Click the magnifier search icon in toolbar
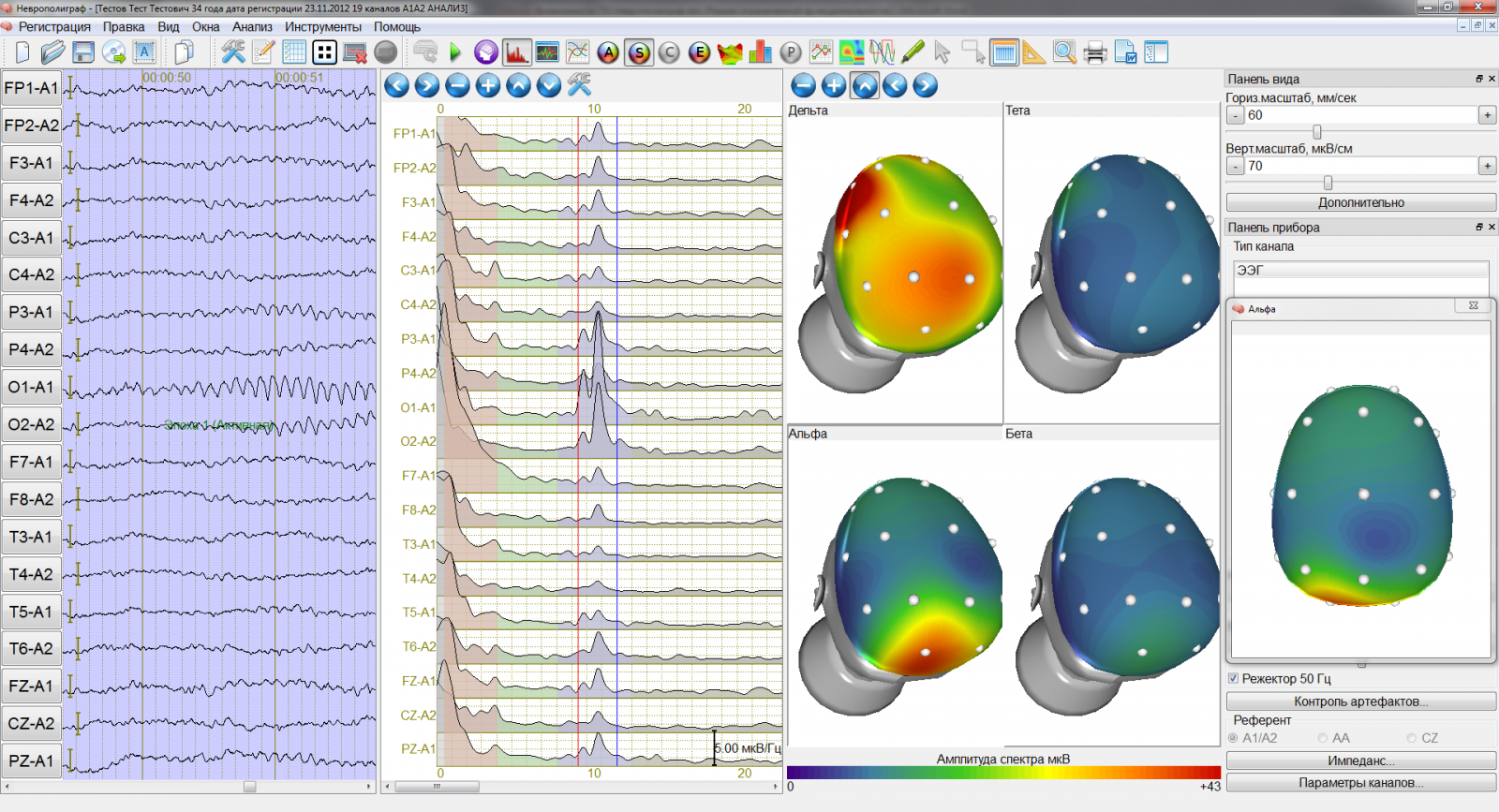The image size is (1499, 812). click(1064, 52)
